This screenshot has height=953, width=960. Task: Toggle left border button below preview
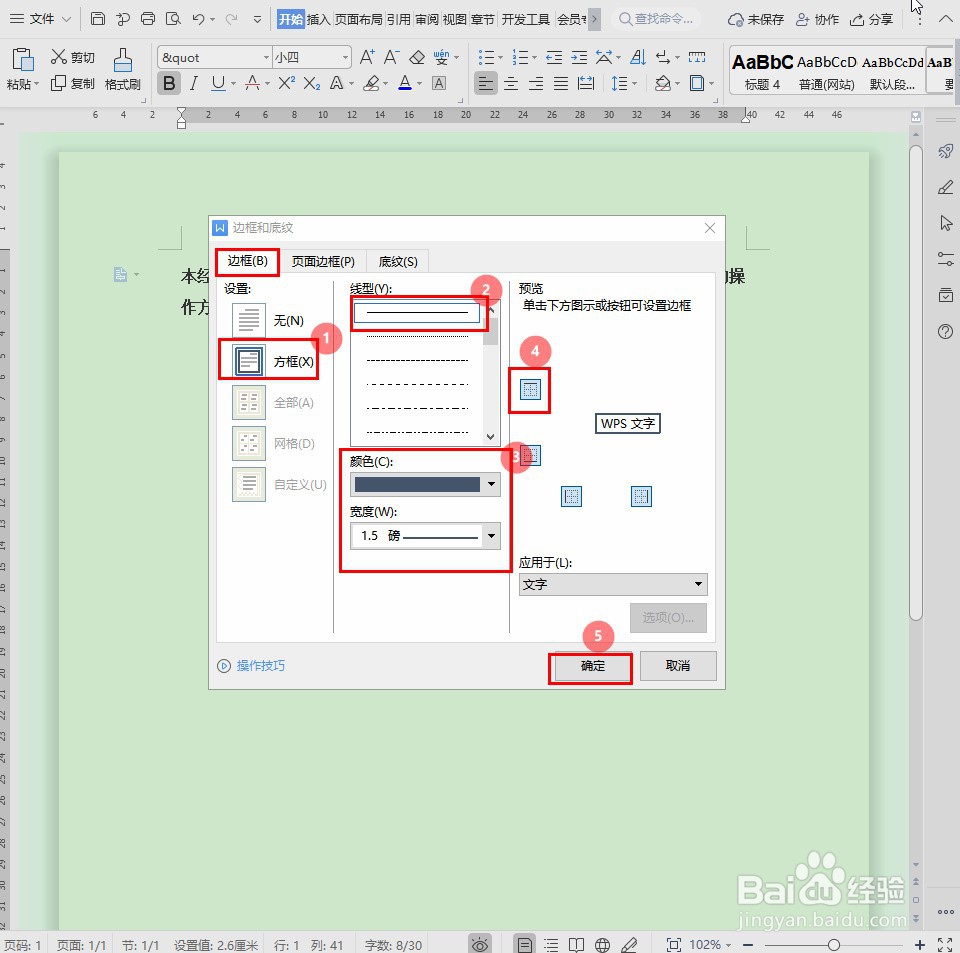571,496
